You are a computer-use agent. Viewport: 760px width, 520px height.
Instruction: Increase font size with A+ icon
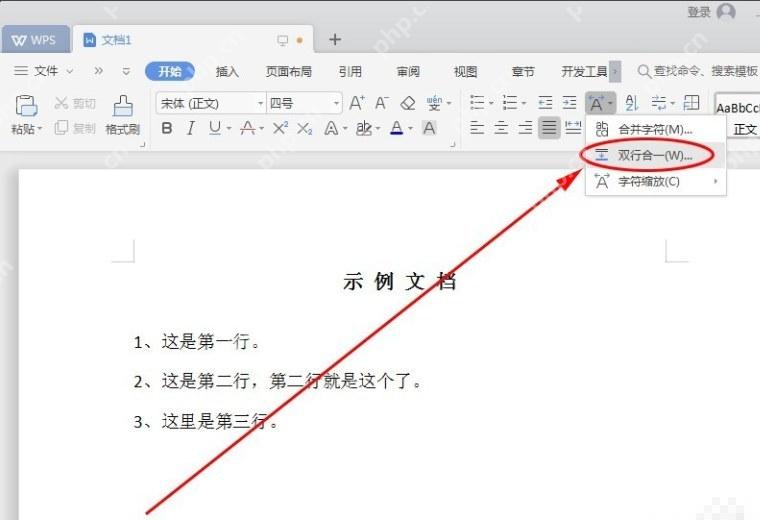(x=357, y=103)
